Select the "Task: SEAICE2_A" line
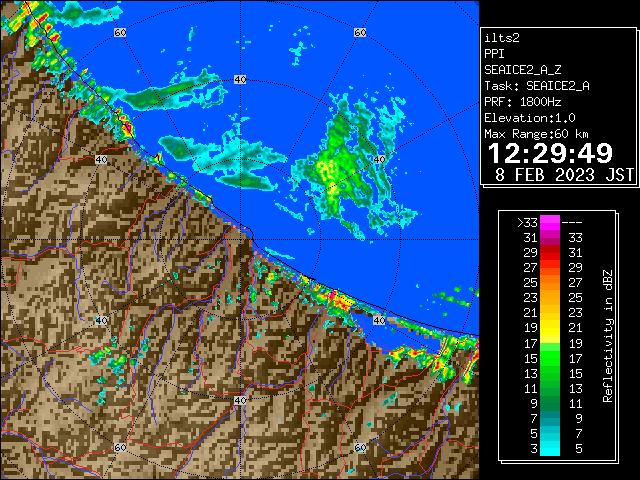Image resolution: width=640 pixels, height=480 pixels. (x=537, y=86)
